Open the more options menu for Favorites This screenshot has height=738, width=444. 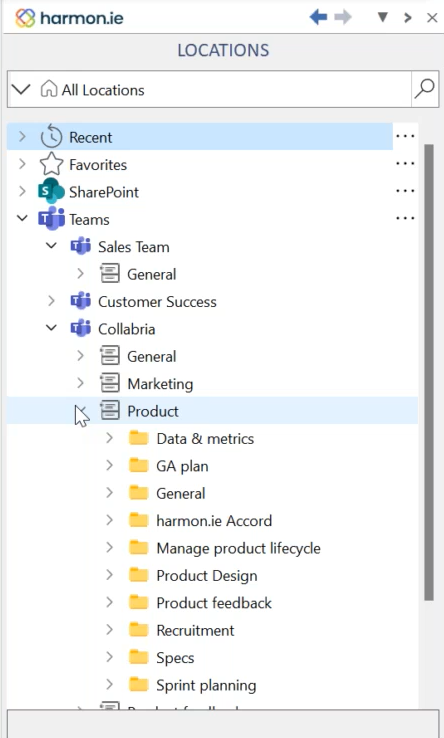point(405,164)
